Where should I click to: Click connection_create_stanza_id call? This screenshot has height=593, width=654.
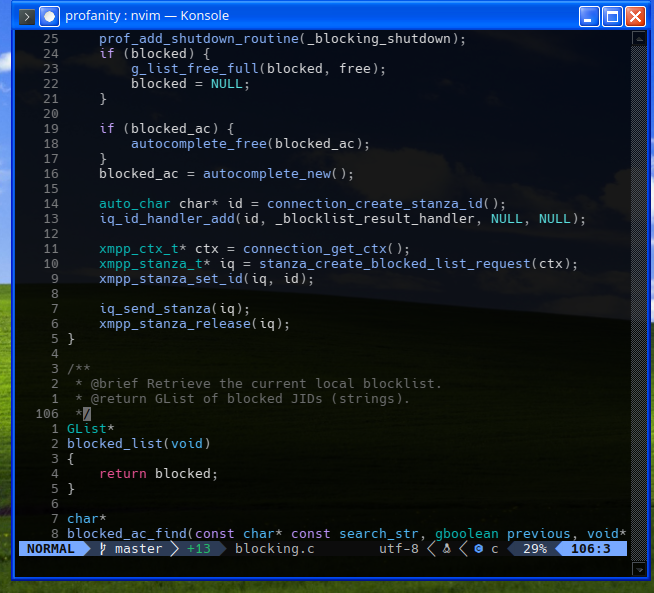pos(375,204)
